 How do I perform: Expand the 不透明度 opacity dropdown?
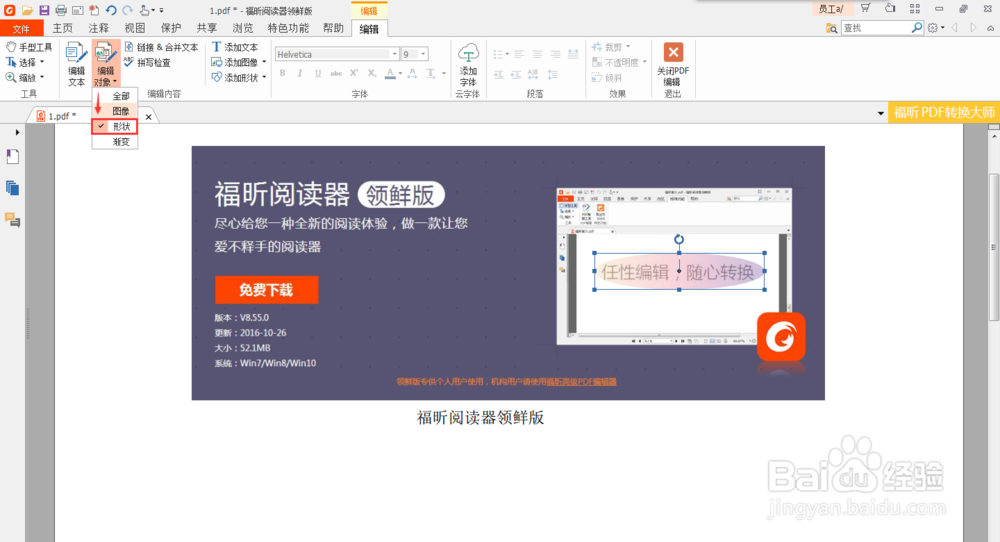[645, 62]
